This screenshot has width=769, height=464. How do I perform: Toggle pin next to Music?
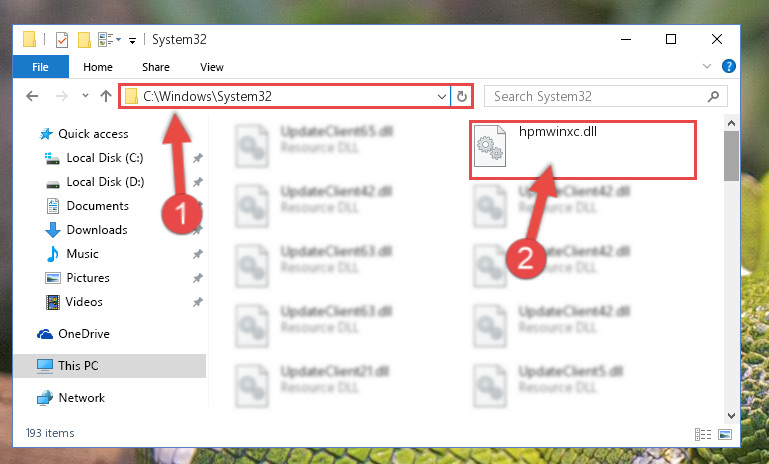click(x=197, y=254)
